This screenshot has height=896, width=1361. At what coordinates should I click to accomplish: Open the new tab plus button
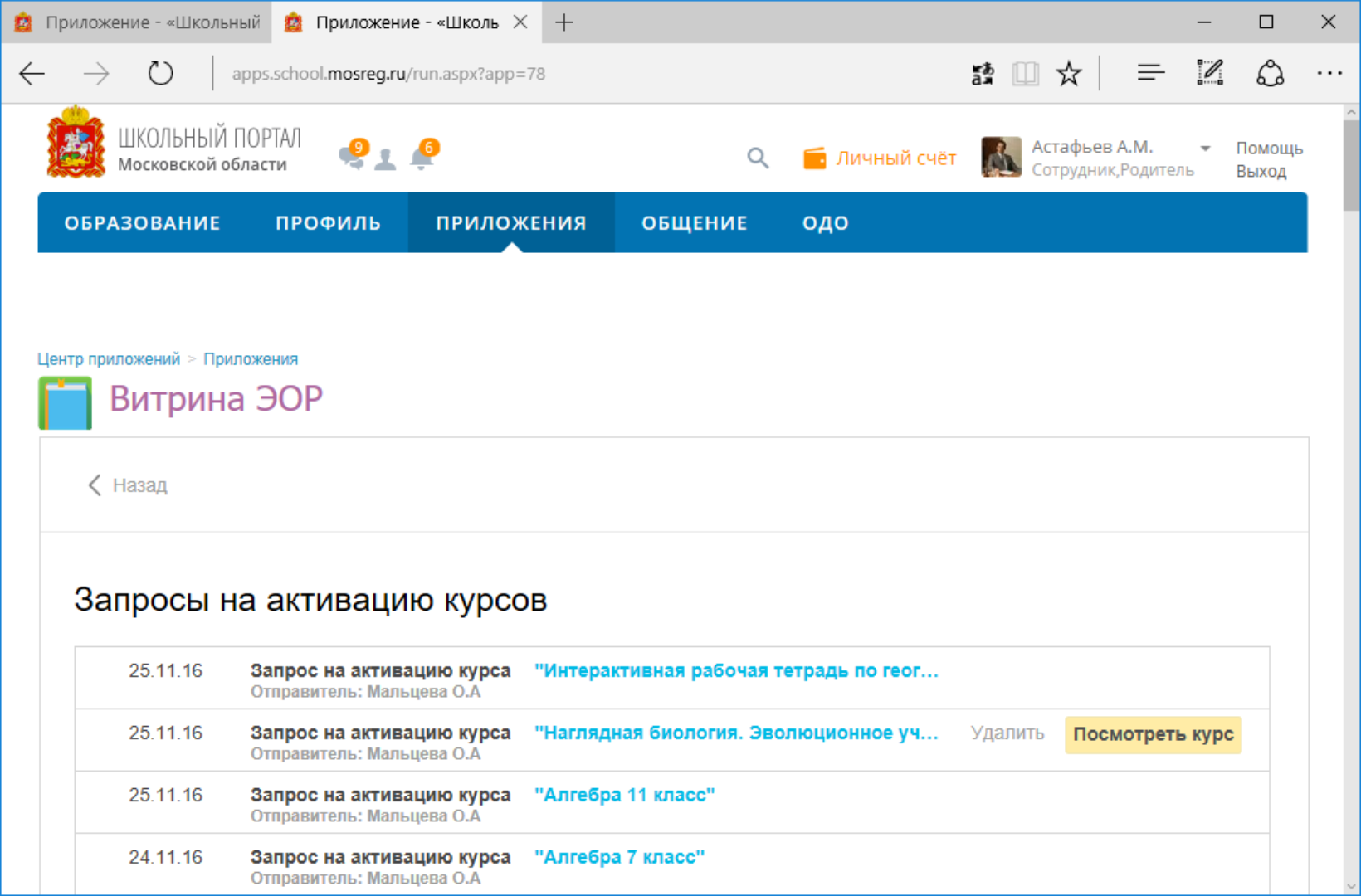564,22
